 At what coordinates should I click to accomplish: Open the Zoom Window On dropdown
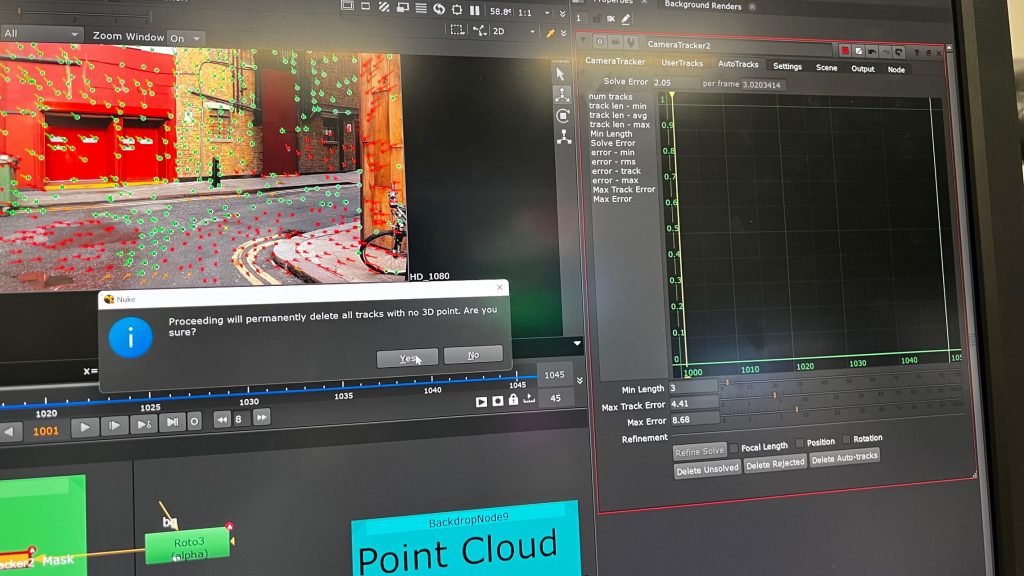click(185, 38)
